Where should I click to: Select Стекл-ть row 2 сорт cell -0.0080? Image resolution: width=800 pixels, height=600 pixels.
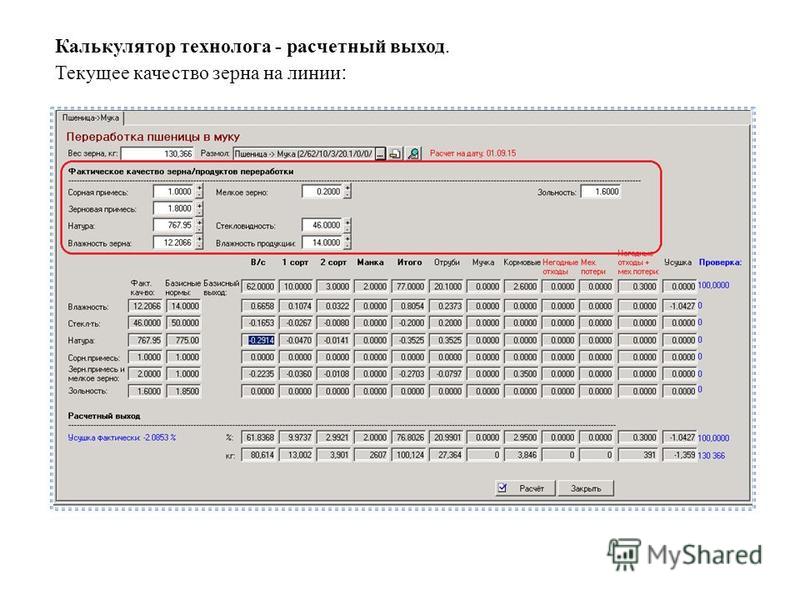335,323
